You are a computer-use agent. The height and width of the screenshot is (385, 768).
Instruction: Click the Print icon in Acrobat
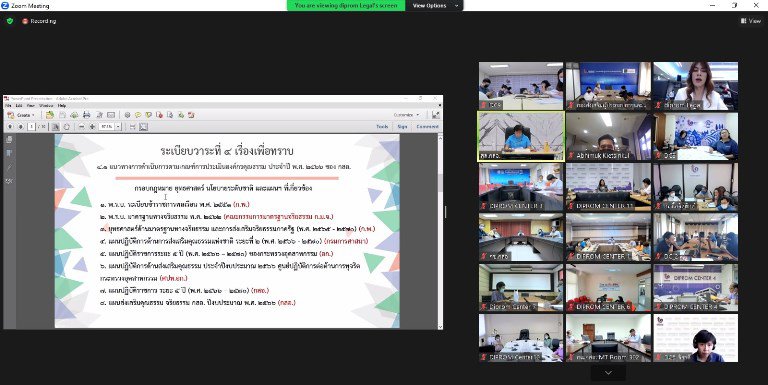tap(87, 115)
